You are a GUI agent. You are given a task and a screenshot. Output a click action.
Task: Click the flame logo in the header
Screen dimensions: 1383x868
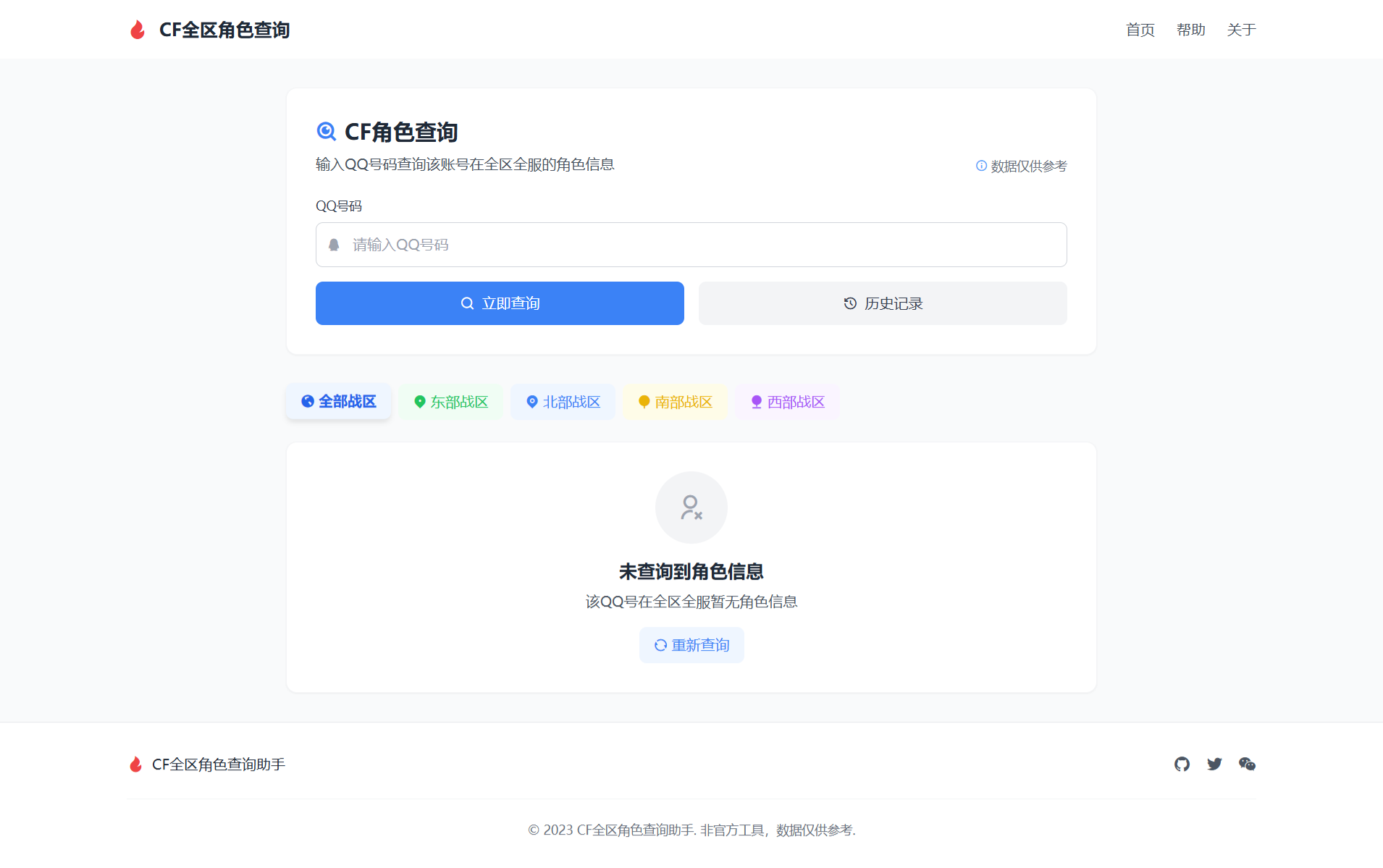click(x=137, y=29)
